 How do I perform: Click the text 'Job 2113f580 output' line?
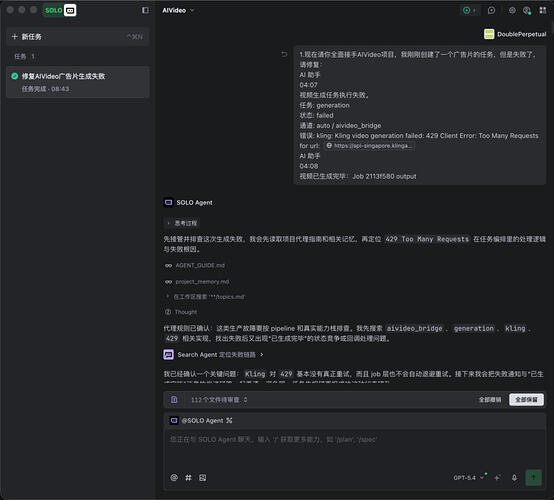pos(384,176)
